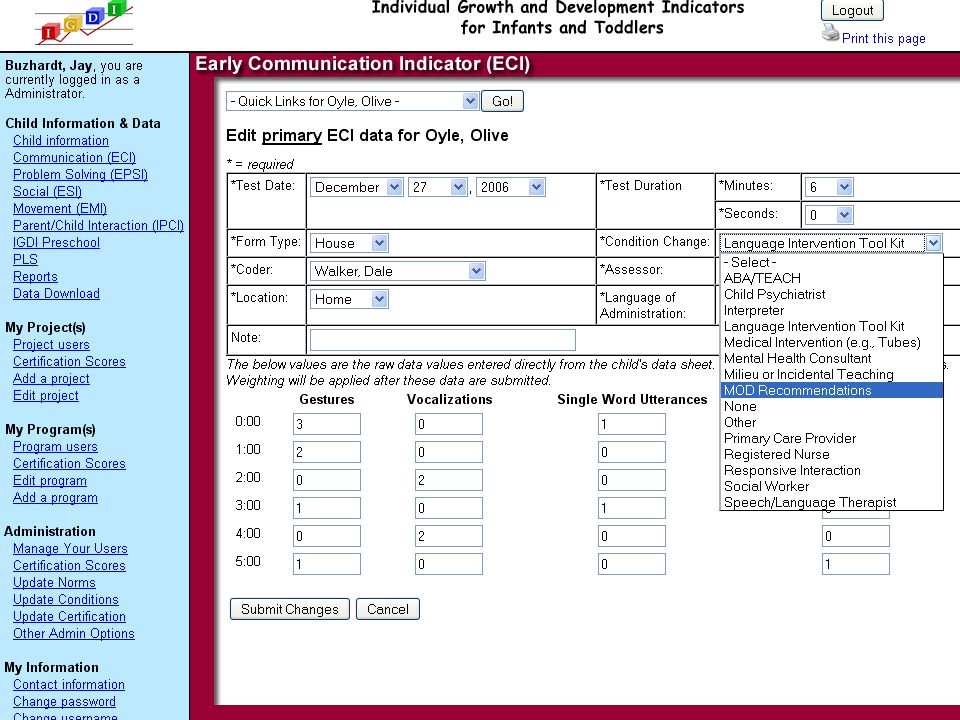Image resolution: width=960 pixels, height=720 pixels.
Task: Open the Problem Solving (EPSI) link
Action: point(80,174)
